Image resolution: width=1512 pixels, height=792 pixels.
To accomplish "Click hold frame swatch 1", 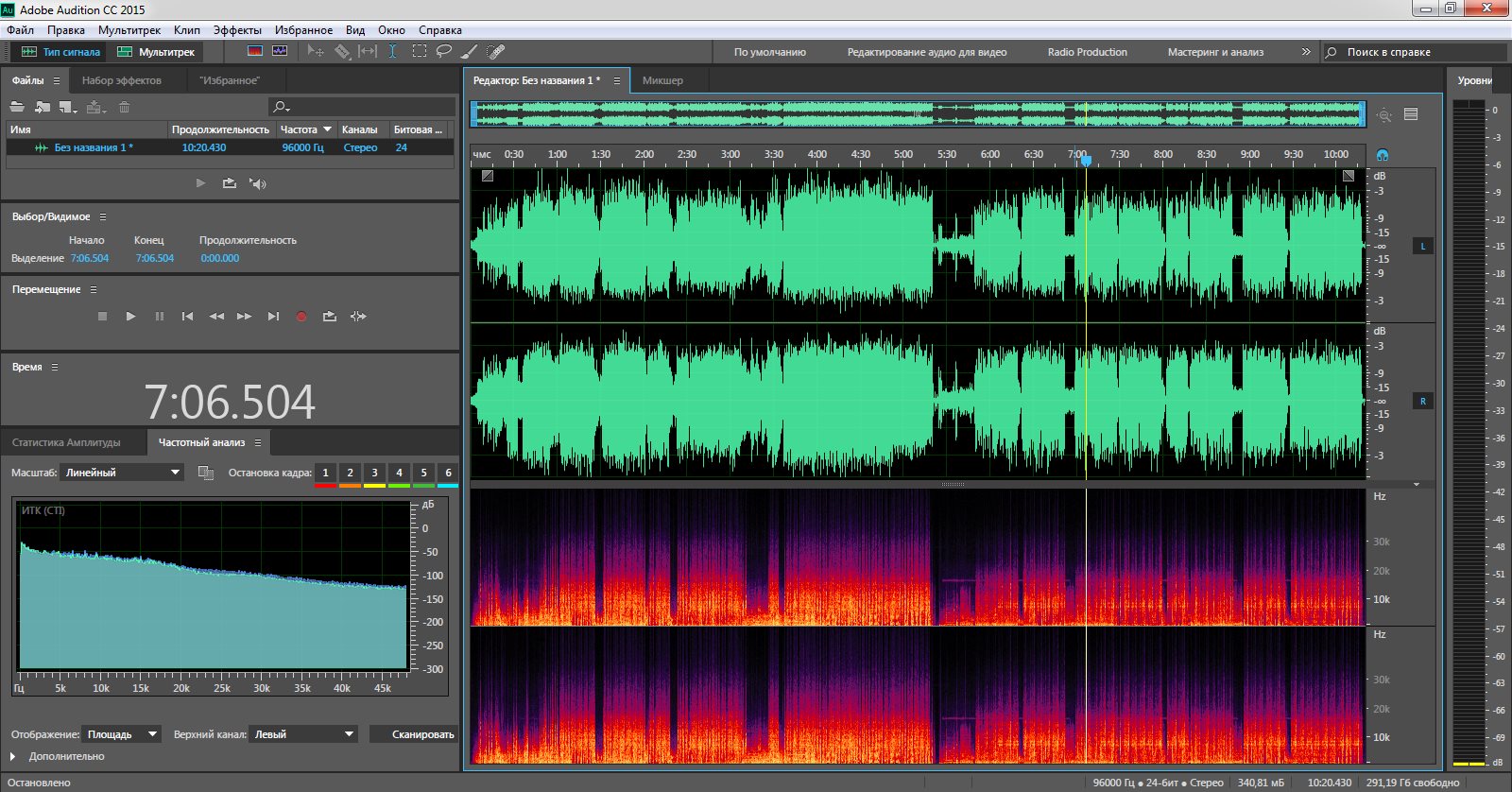I will coord(325,473).
